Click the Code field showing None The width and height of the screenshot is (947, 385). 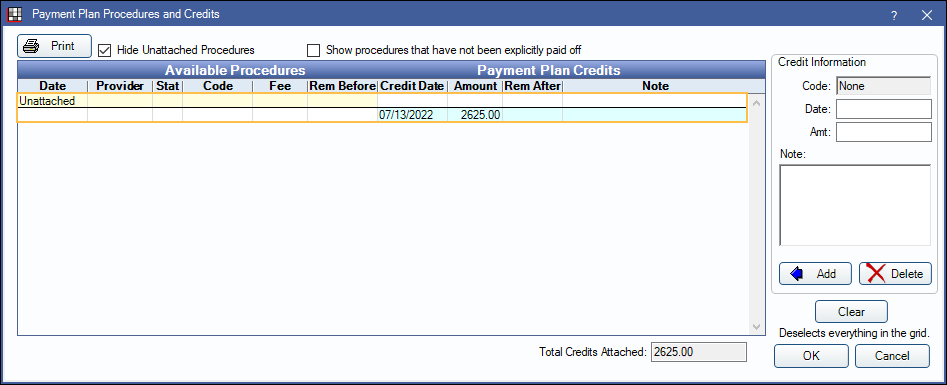click(884, 86)
